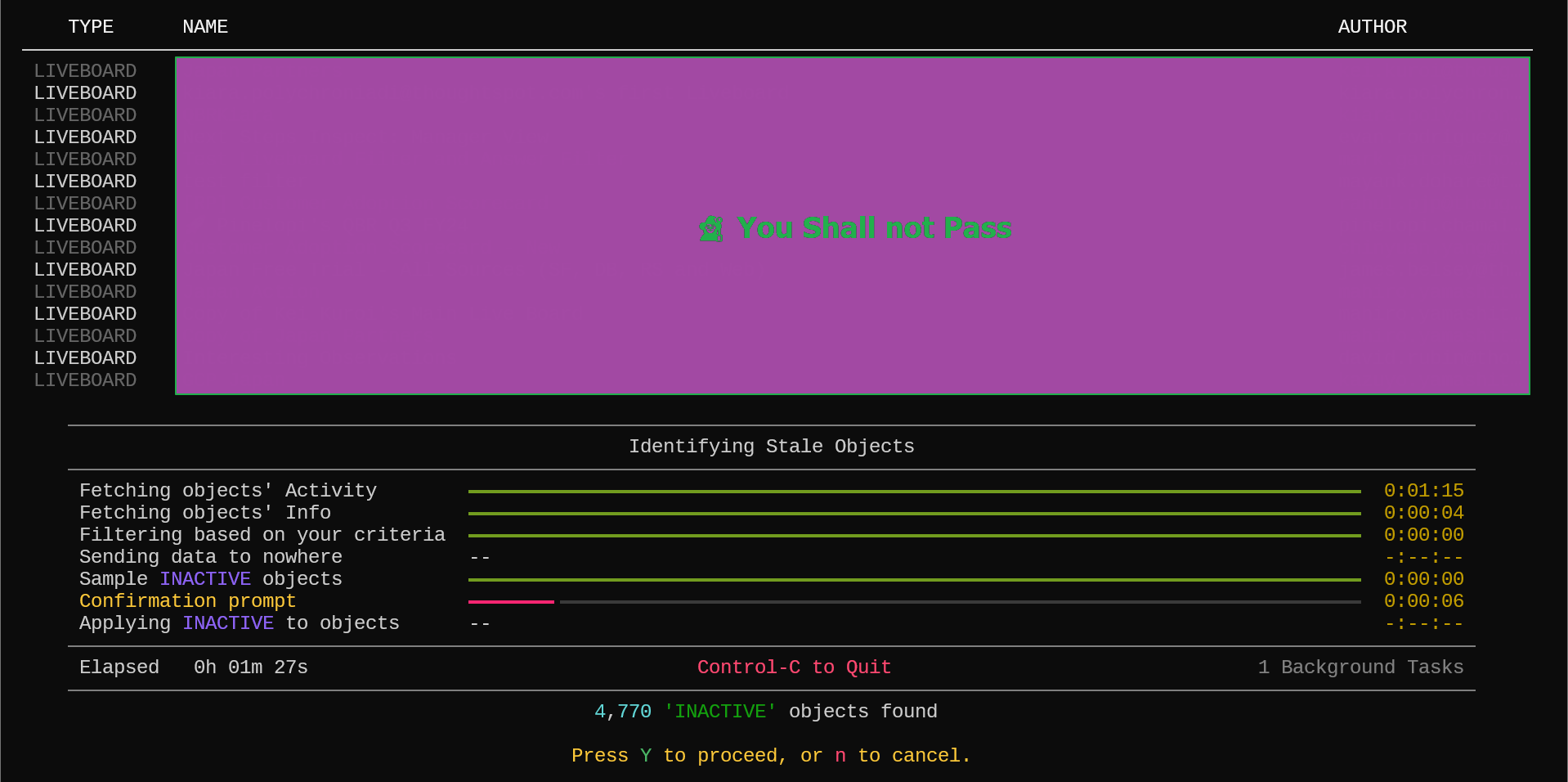This screenshot has width=1568, height=782.
Task: Click the red 'Control-C to Quit' text
Action: (795, 667)
